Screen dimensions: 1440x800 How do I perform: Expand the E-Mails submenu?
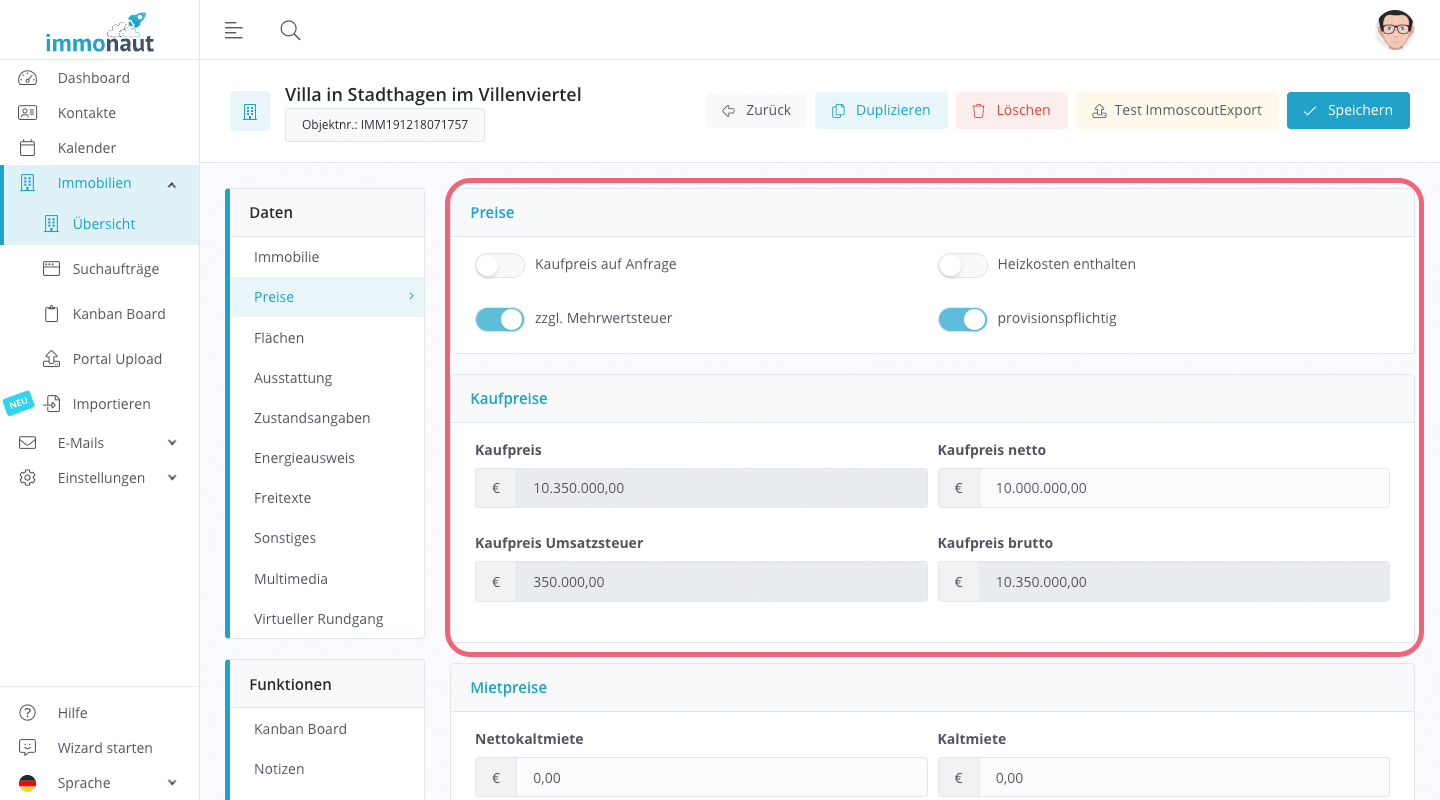(172, 443)
